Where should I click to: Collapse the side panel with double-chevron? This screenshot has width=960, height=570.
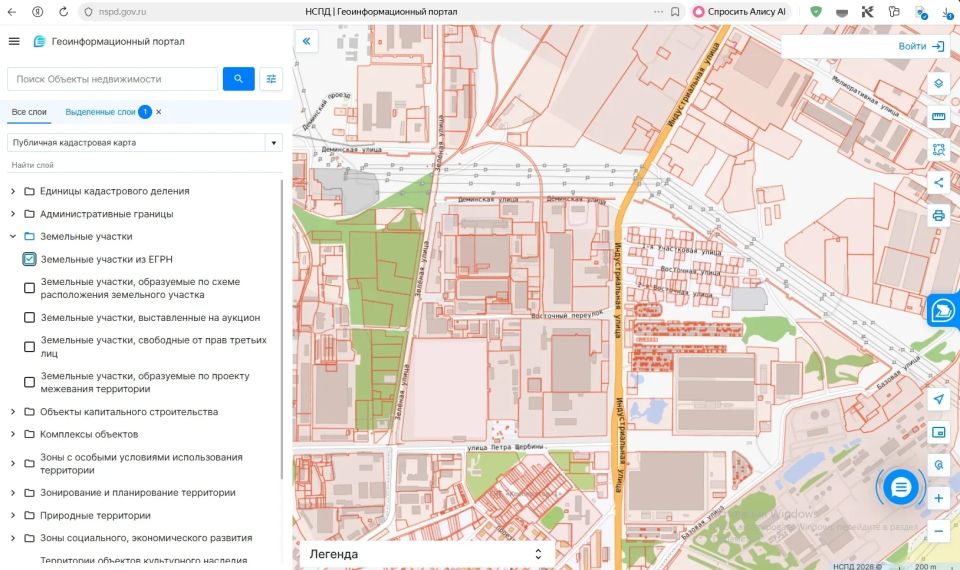(x=306, y=41)
